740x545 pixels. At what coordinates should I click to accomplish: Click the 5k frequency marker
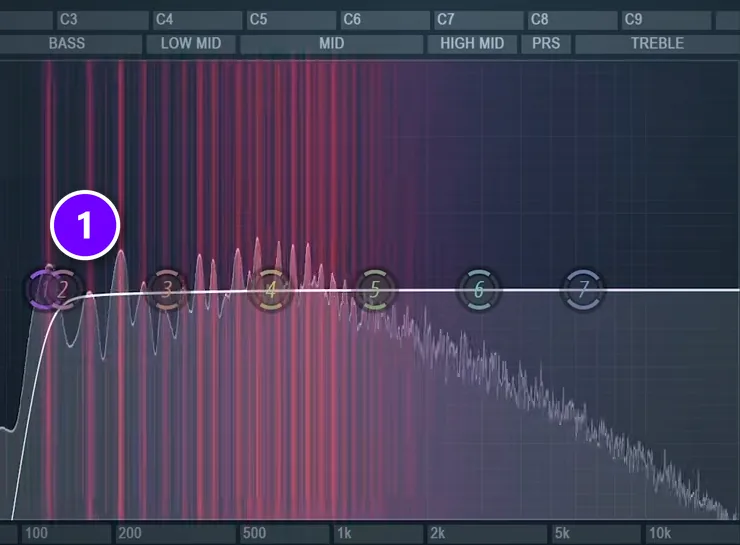click(562, 533)
